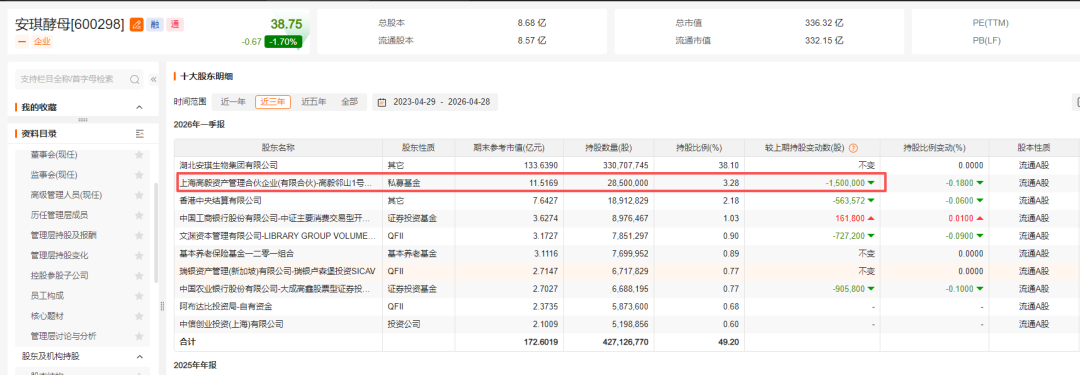Click shareholder 湖北安琪生物集团有限公司
Screen dimensions: 1080x375
point(229,165)
